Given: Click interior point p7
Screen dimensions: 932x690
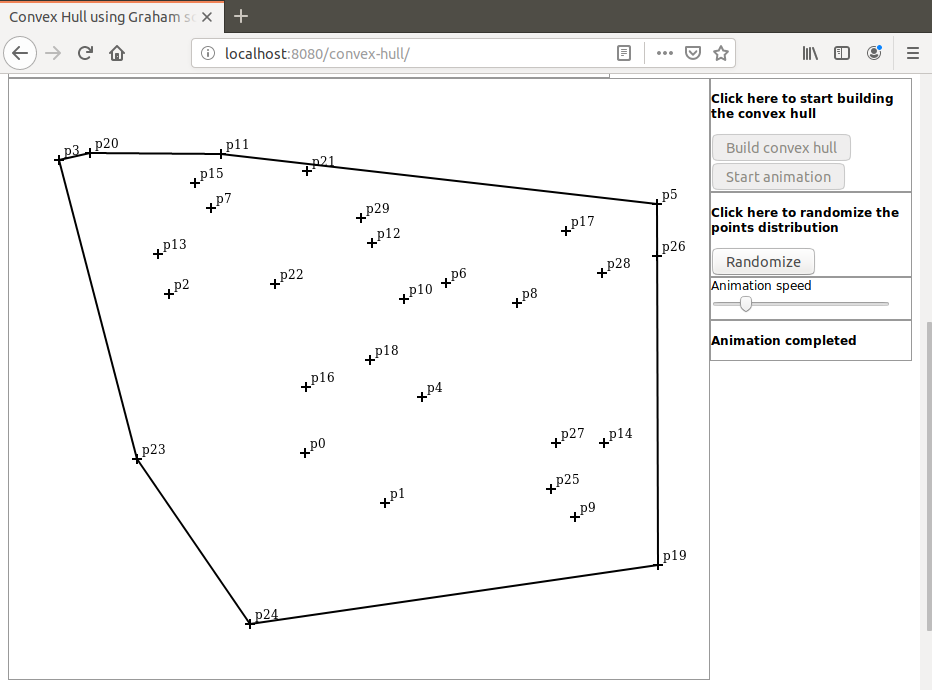Looking at the screenshot, I should coord(211,208).
